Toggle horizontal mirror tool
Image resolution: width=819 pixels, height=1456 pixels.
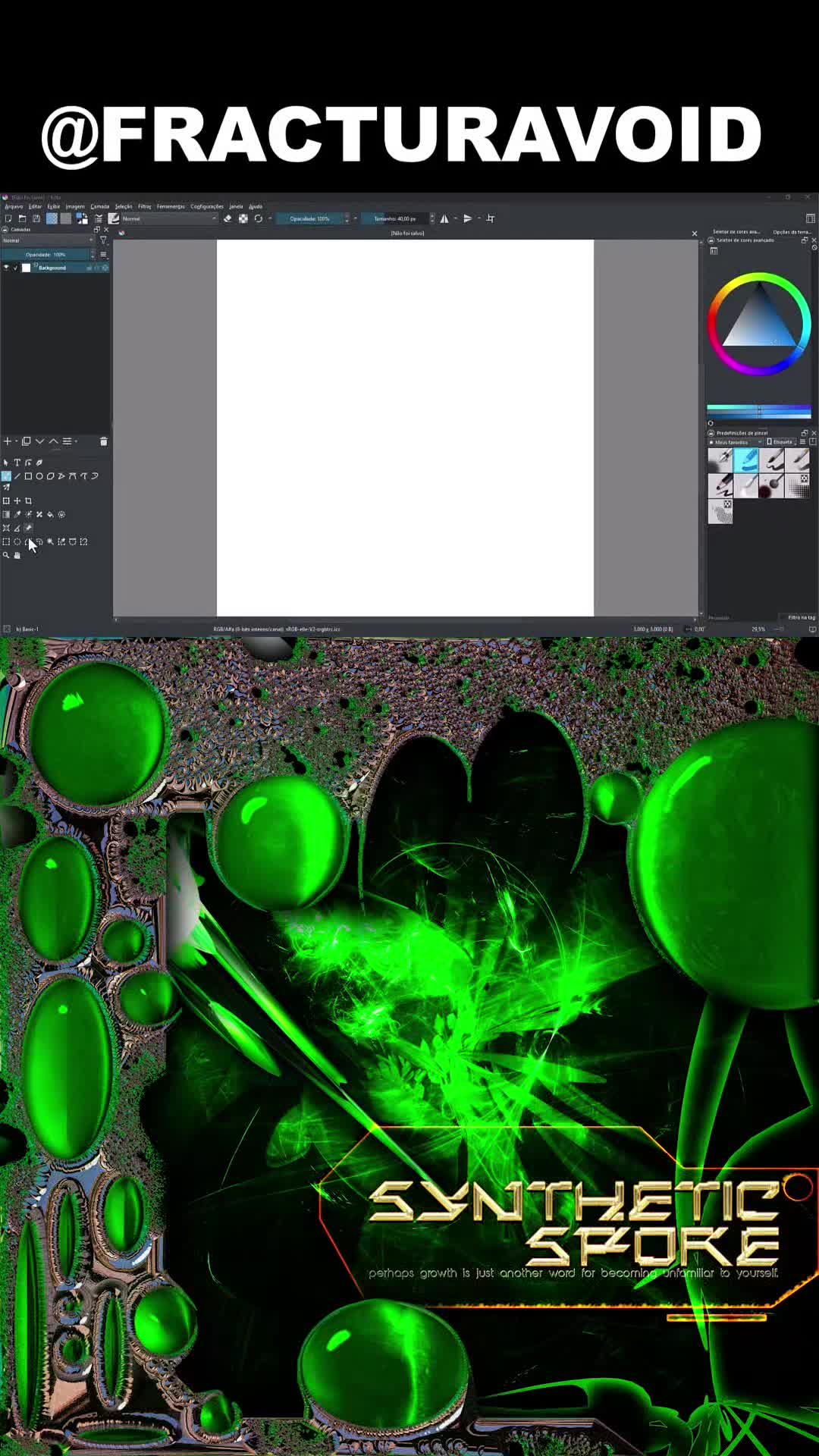[x=444, y=218]
